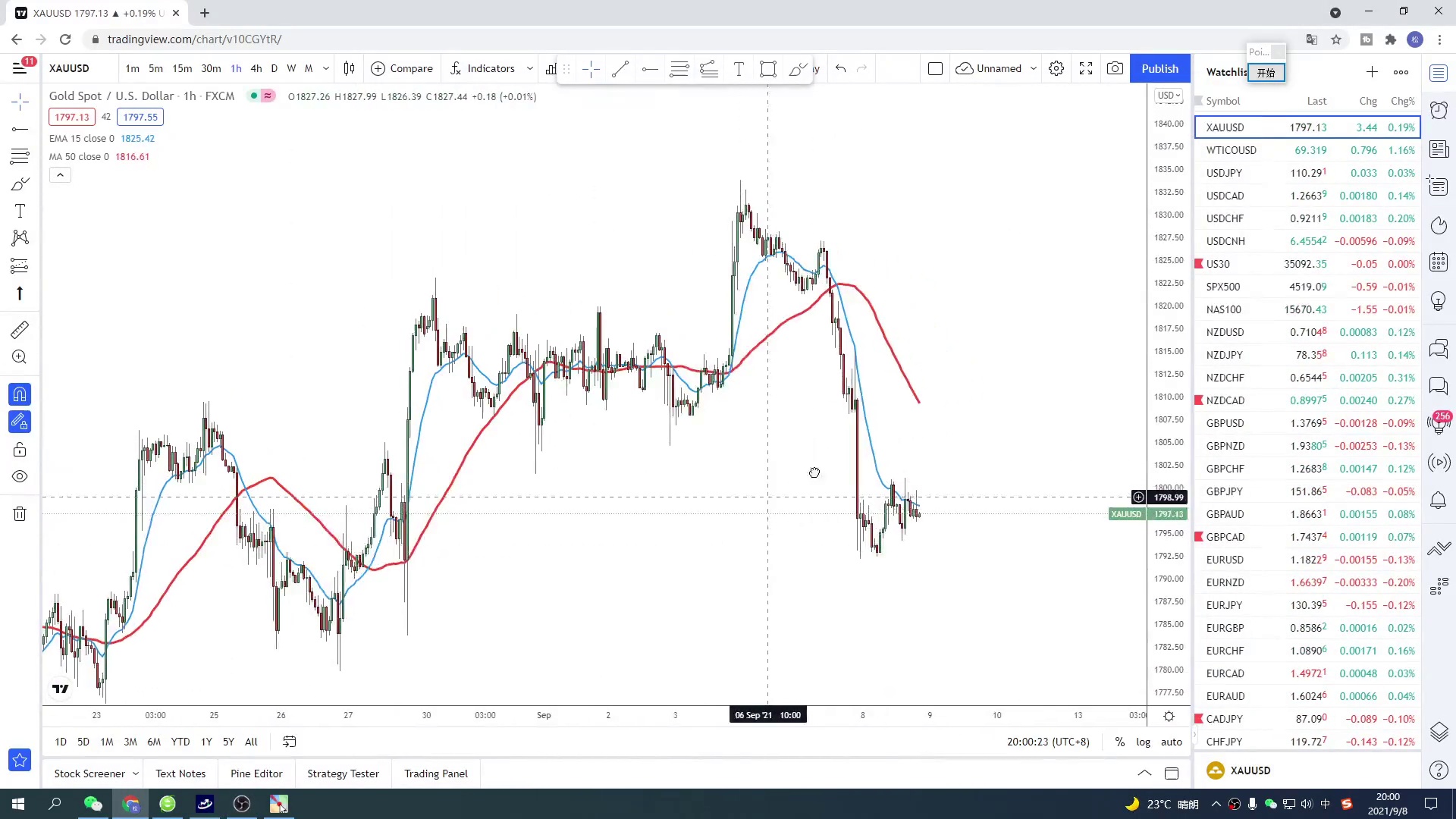The width and height of the screenshot is (1456, 819).
Task: Select the Text tool in left toolbar
Action: (x=20, y=212)
